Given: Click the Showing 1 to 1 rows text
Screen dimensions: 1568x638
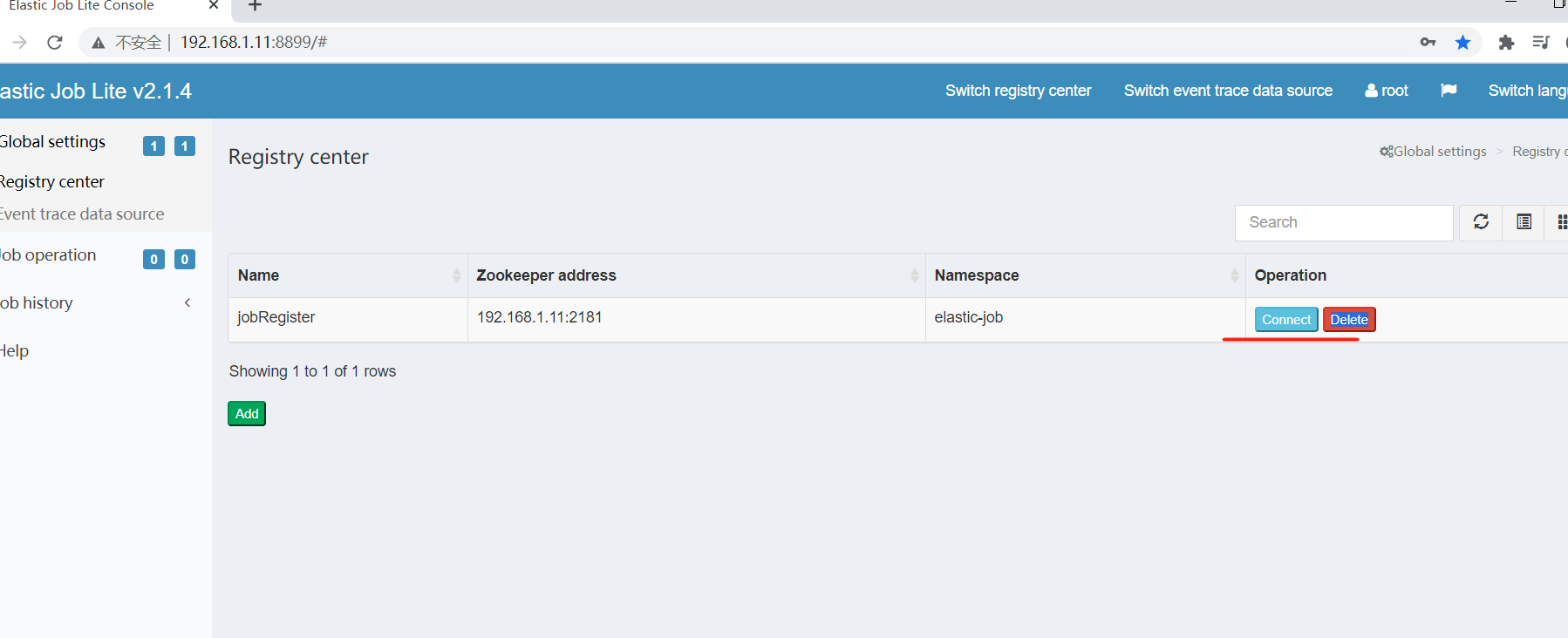Looking at the screenshot, I should 312,371.
